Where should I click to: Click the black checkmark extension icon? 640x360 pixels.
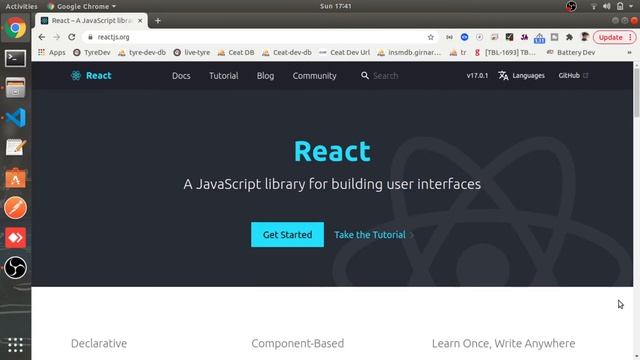pos(509,37)
